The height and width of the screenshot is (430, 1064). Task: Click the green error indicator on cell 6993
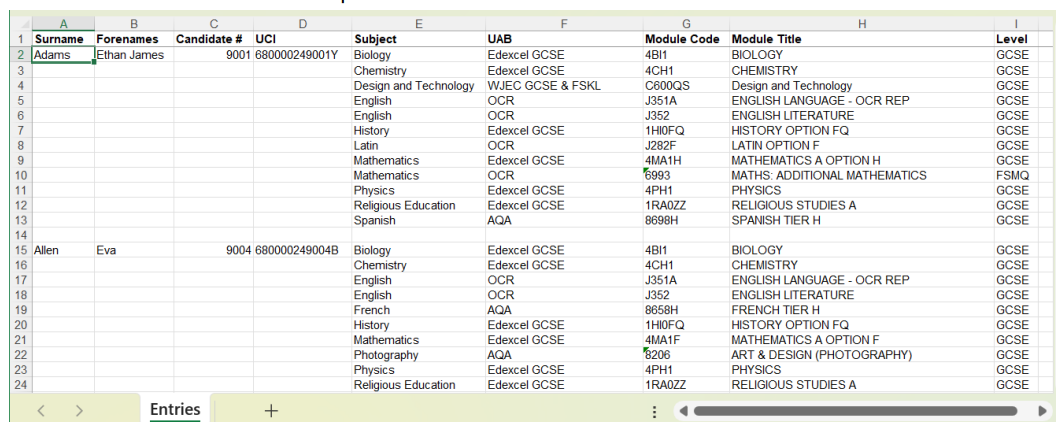pos(648,171)
